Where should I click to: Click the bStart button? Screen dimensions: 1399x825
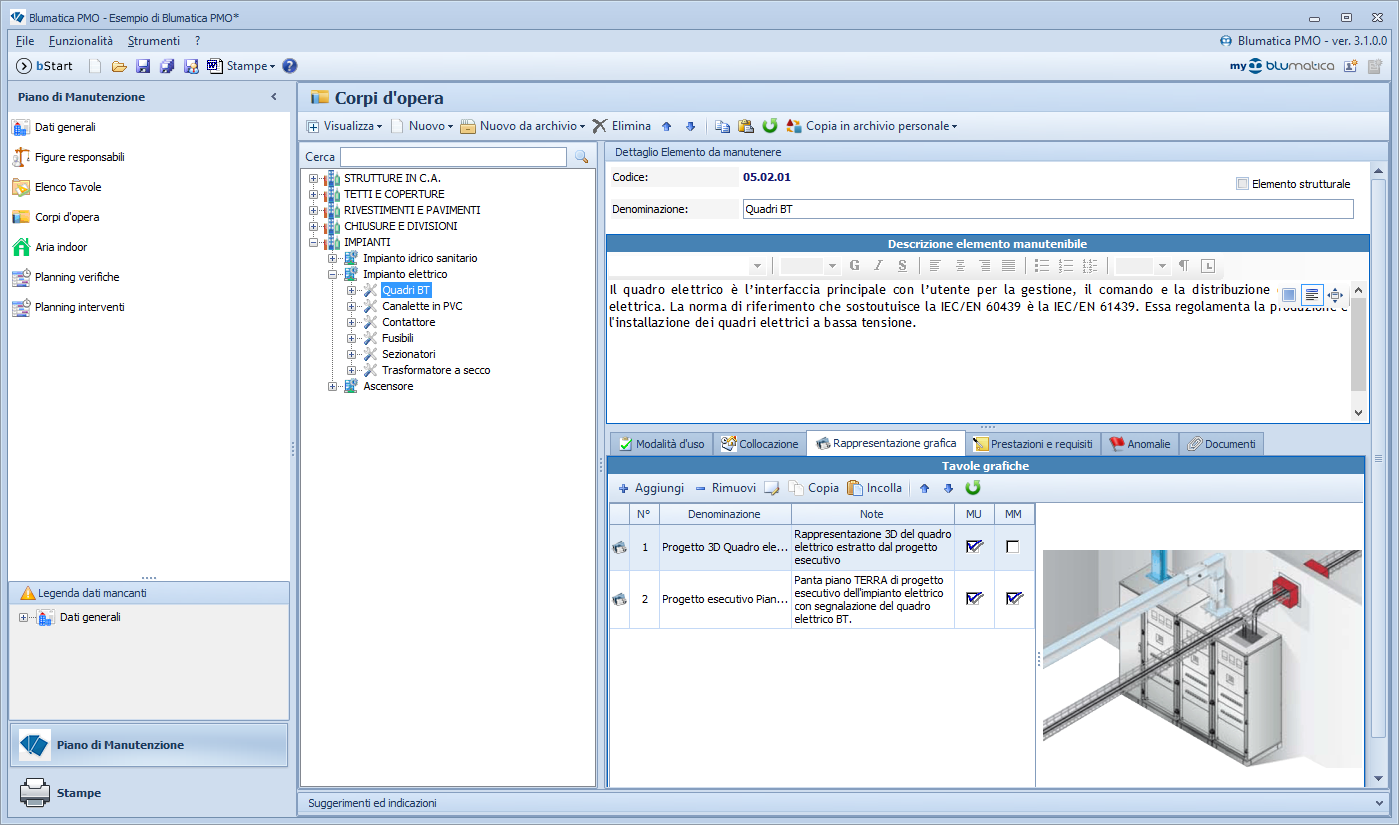coord(45,66)
